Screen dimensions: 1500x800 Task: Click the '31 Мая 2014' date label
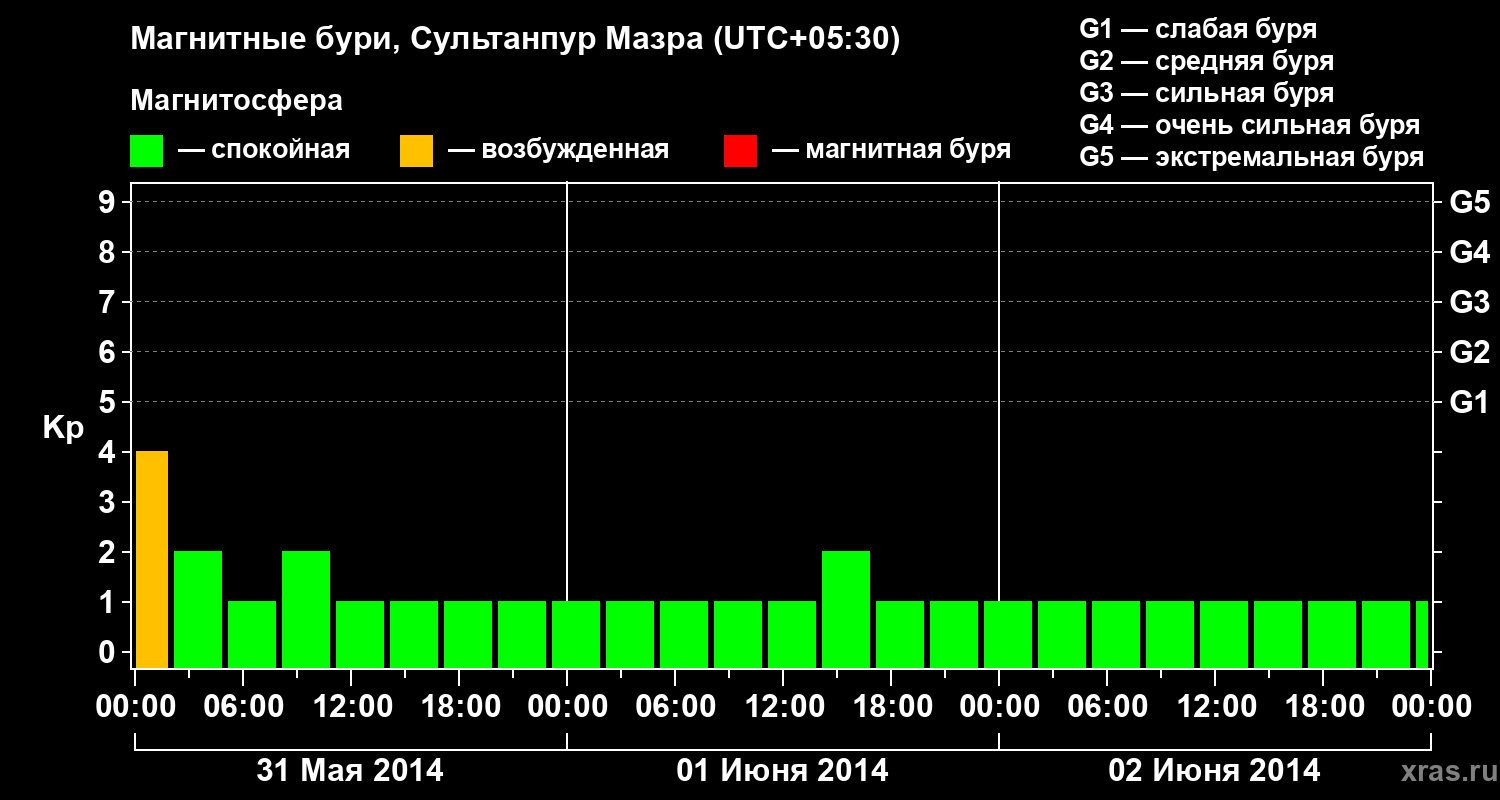pos(350,770)
